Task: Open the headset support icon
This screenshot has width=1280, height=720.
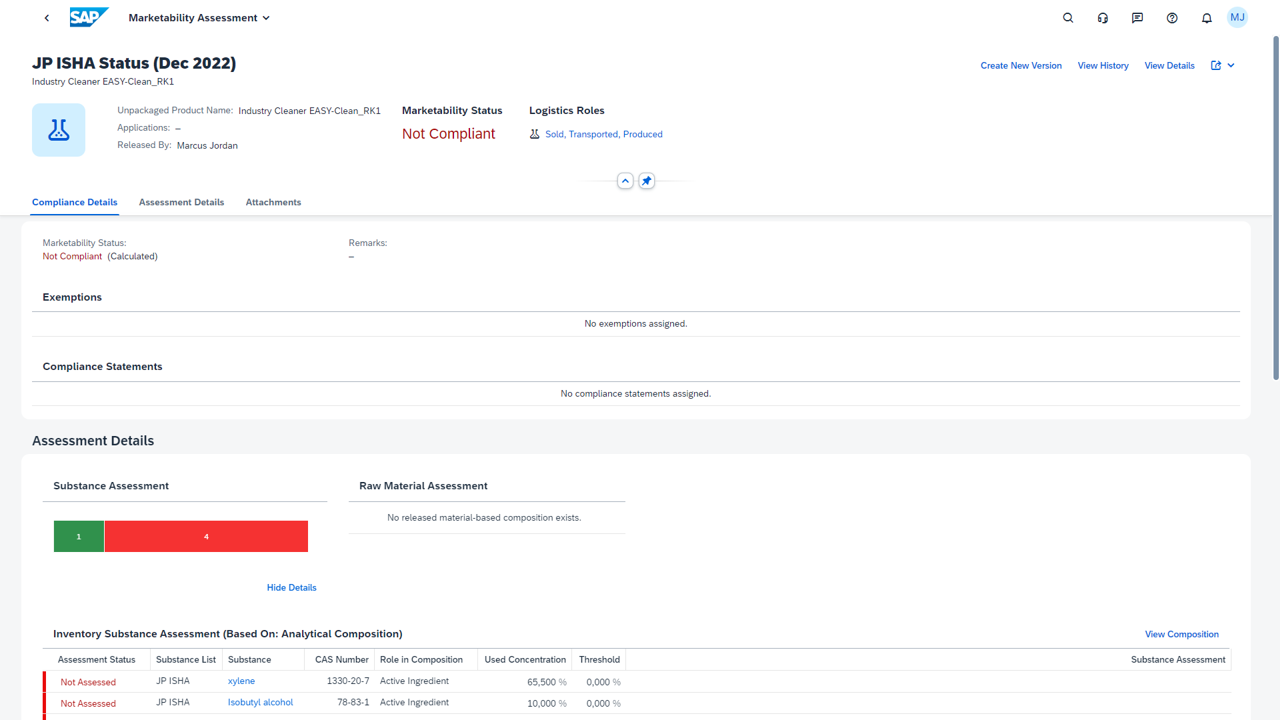Action: (1103, 18)
